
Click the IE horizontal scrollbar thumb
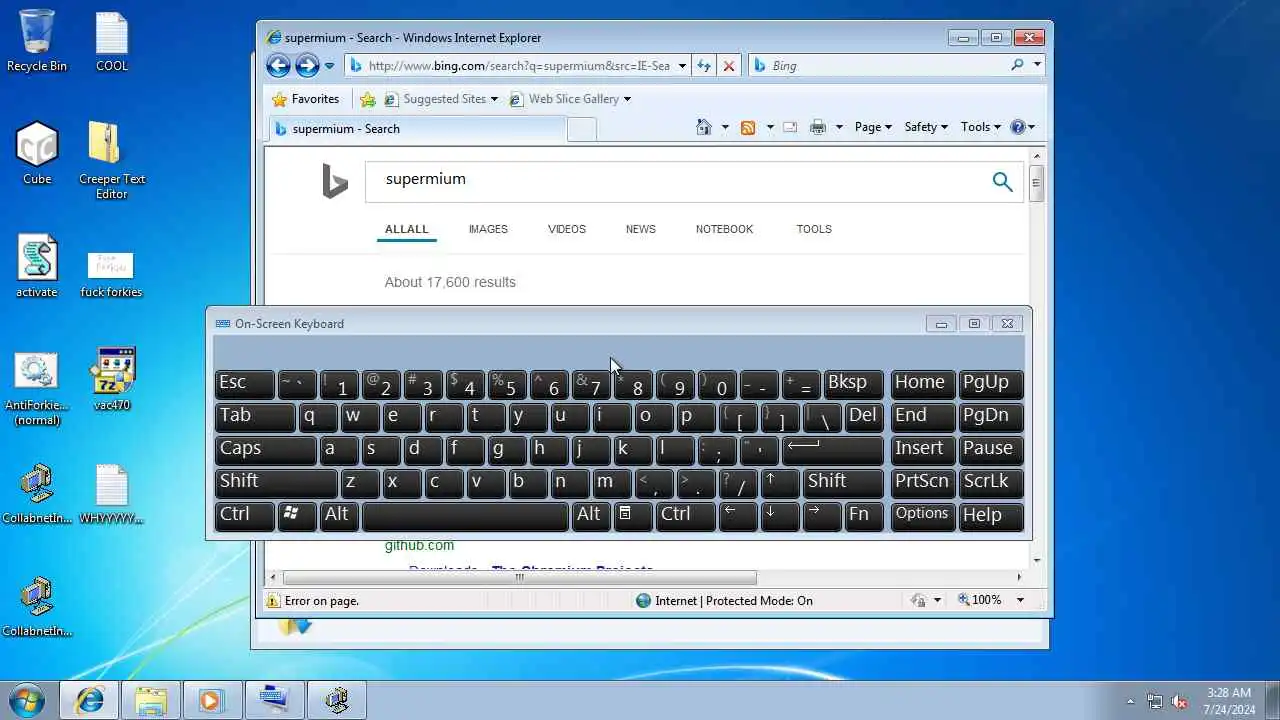[x=520, y=577]
